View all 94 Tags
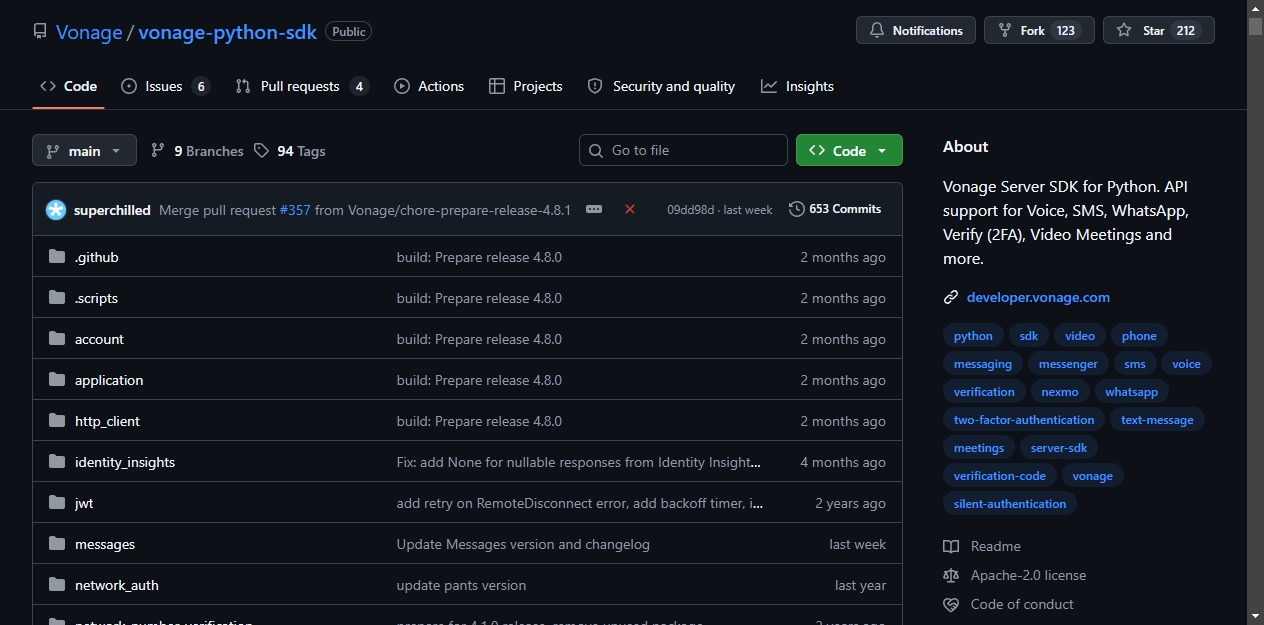This screenshot has width=1264, height=625. pos(290,150)
